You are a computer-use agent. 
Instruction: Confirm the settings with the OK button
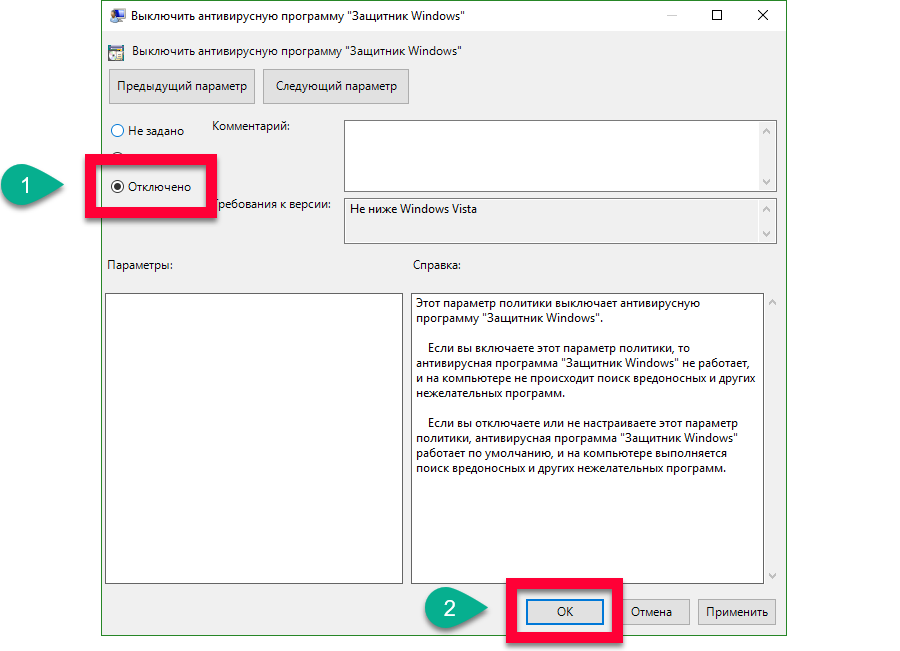[x=565, y=612]
